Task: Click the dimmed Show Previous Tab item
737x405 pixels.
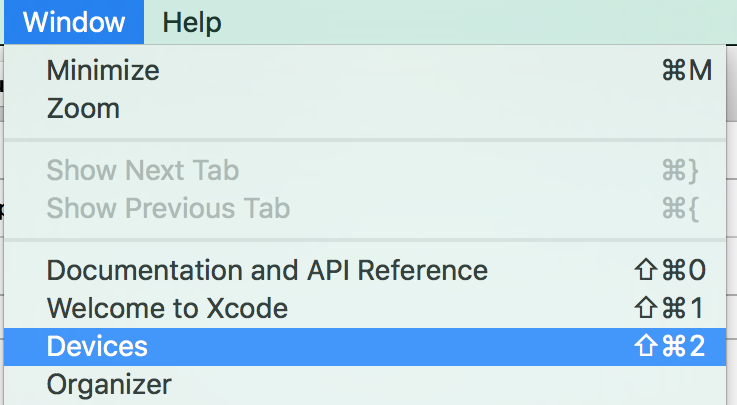Action: pyautogui.click(x=168, y=208)
